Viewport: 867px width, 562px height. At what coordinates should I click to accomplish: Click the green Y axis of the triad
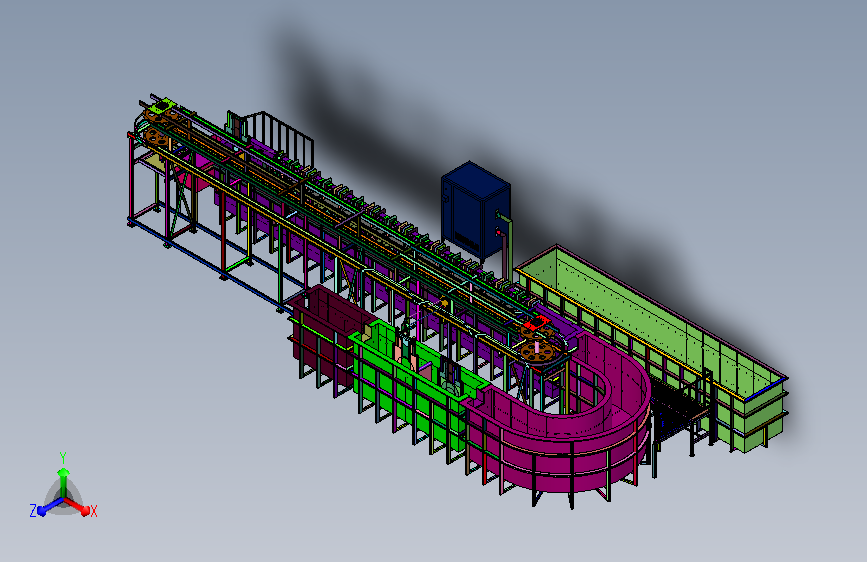pyautogui.click(x=63, y=481)
